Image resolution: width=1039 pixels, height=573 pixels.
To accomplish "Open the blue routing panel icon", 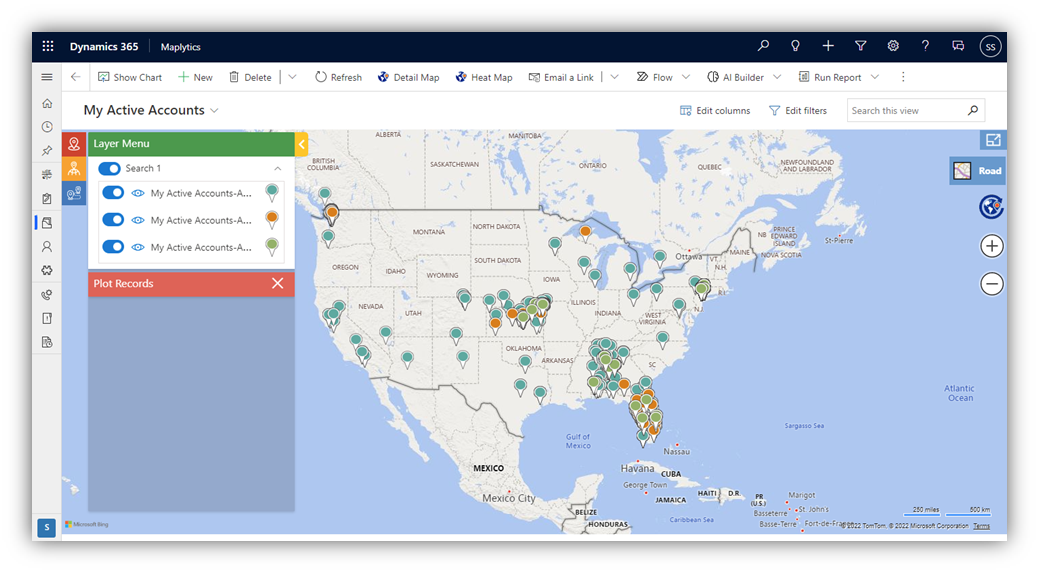I will click(x=74, y=193).
